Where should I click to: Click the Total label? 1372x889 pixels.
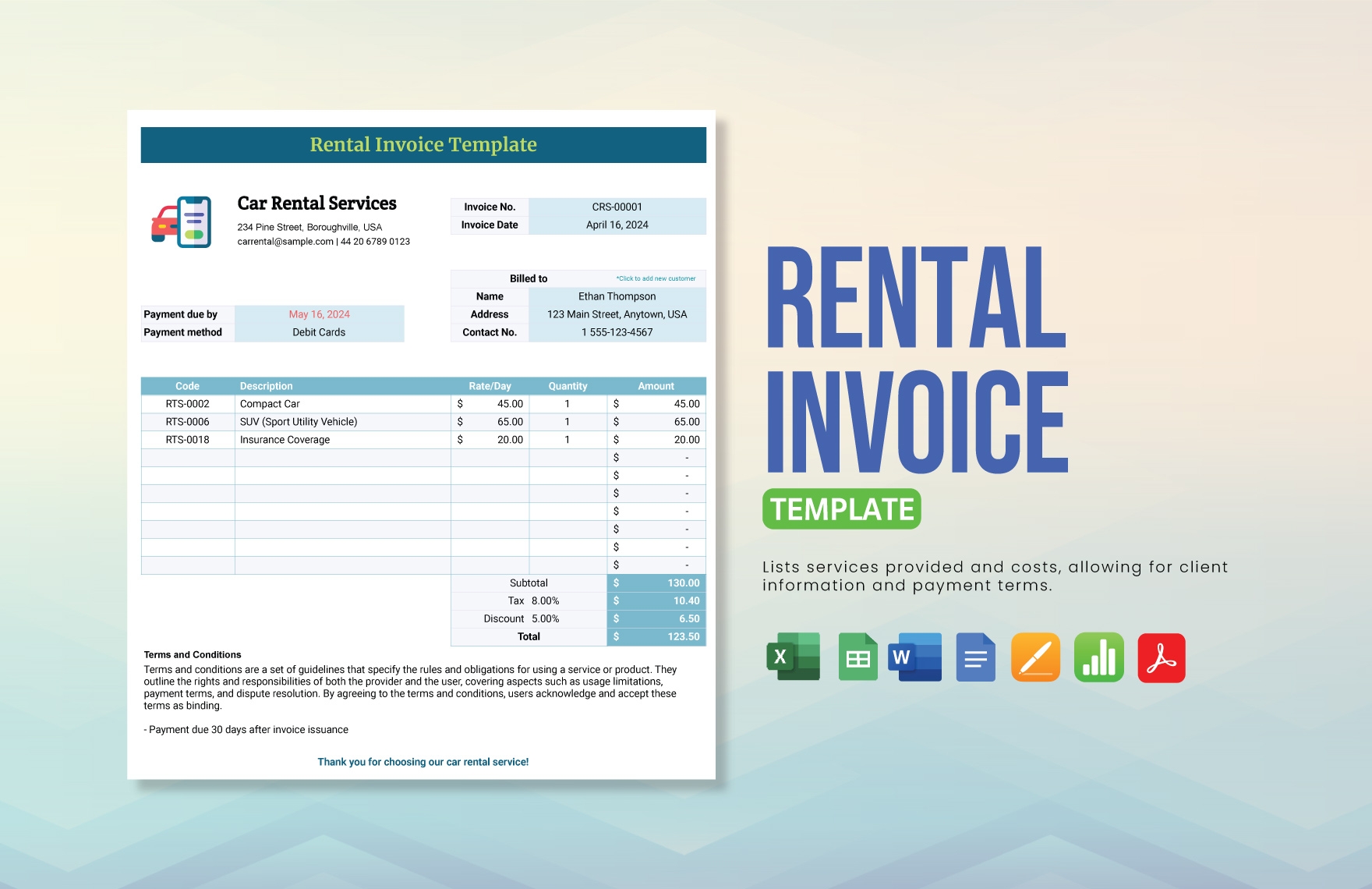pyautogui.click(x=529, y=637)
